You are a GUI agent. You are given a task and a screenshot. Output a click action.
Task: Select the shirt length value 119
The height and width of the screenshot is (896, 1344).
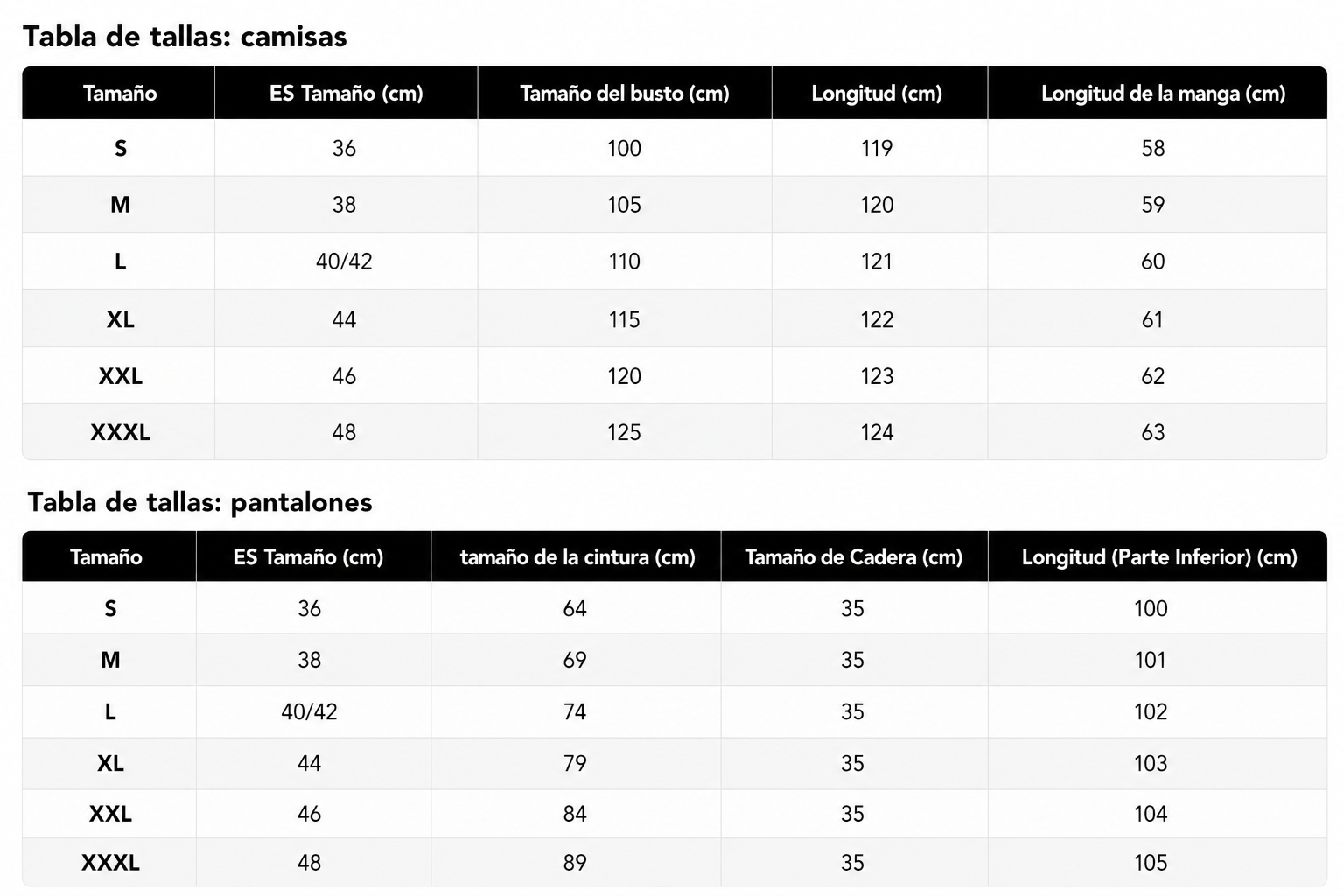click(x=877, y=148)
